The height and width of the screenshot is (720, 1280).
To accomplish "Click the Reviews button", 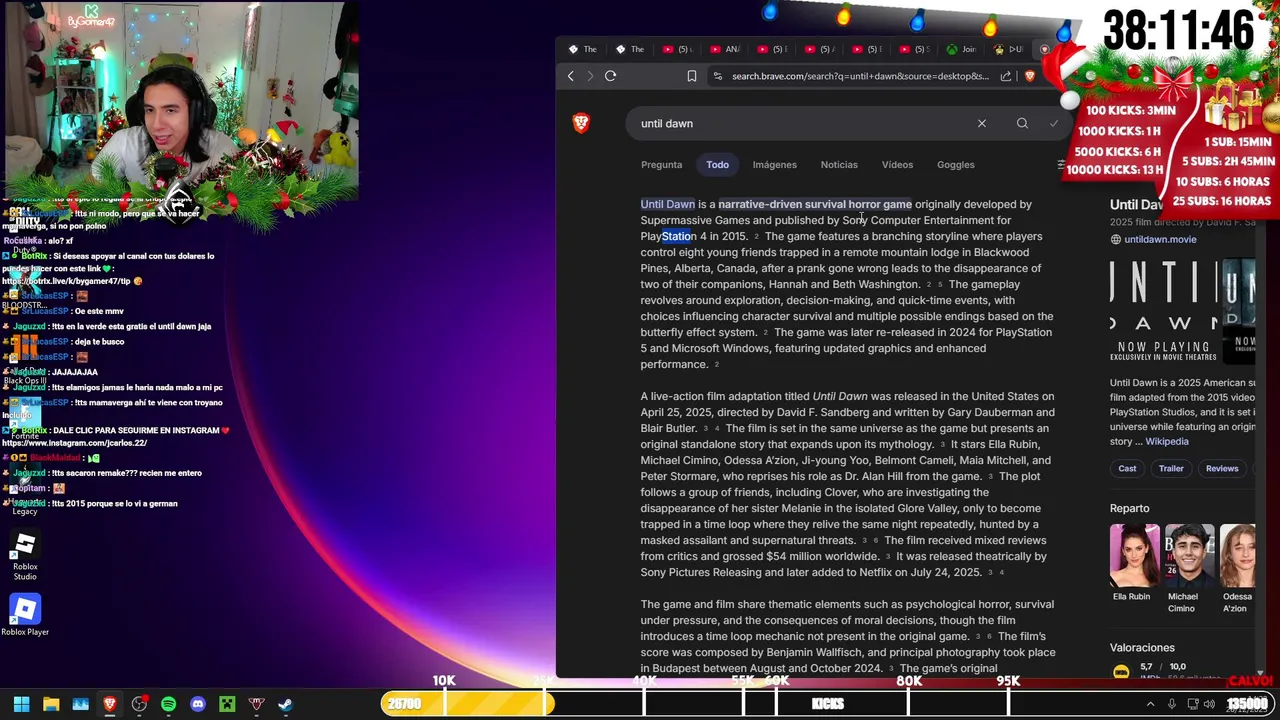I will tap(1222, 468).
